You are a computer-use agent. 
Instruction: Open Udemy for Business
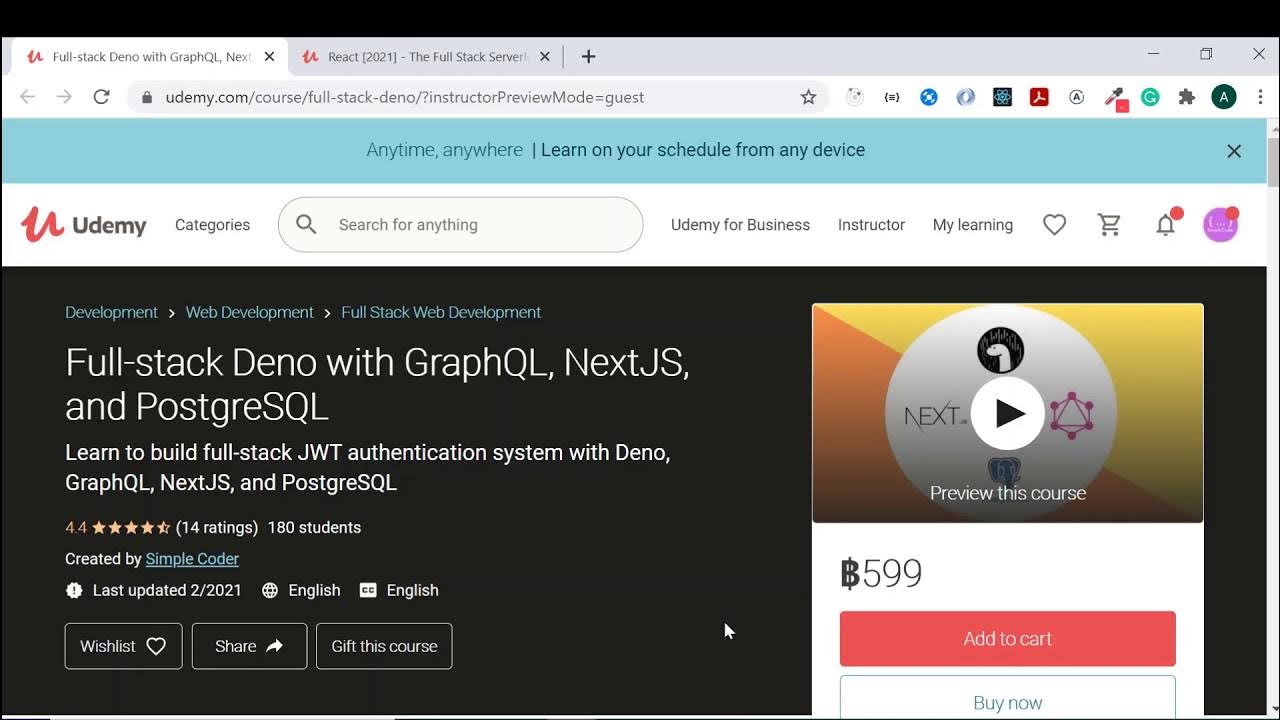coord(740,225)
